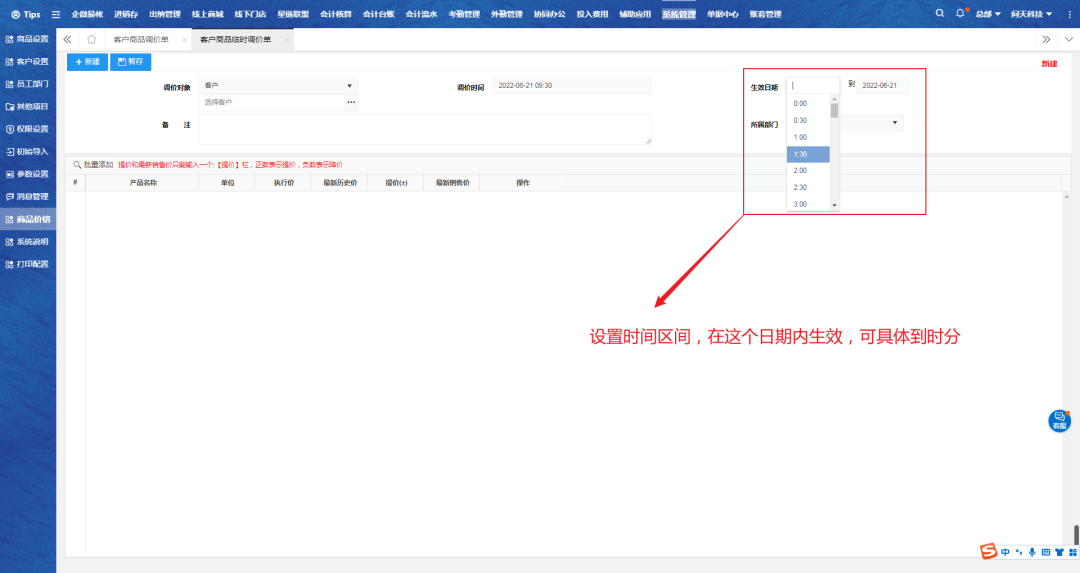
Task: Click the three-dot customer picker icon
Action: click(x=351, y=102)
